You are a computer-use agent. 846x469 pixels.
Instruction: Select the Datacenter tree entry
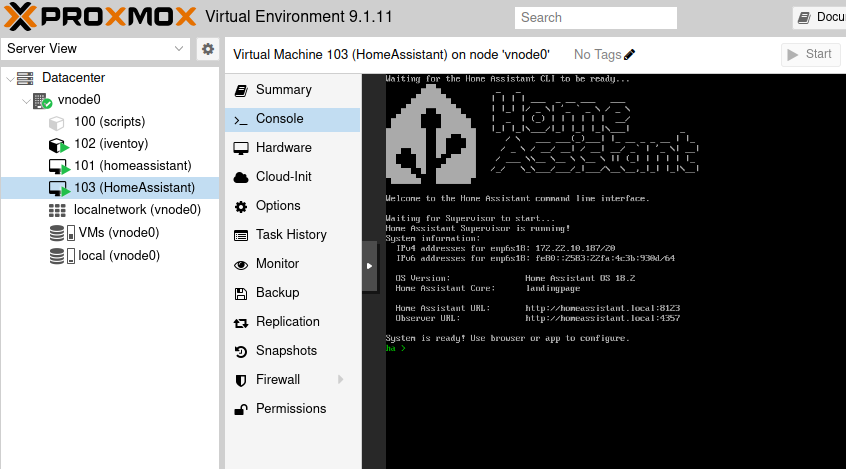click(x=73, y=78)
